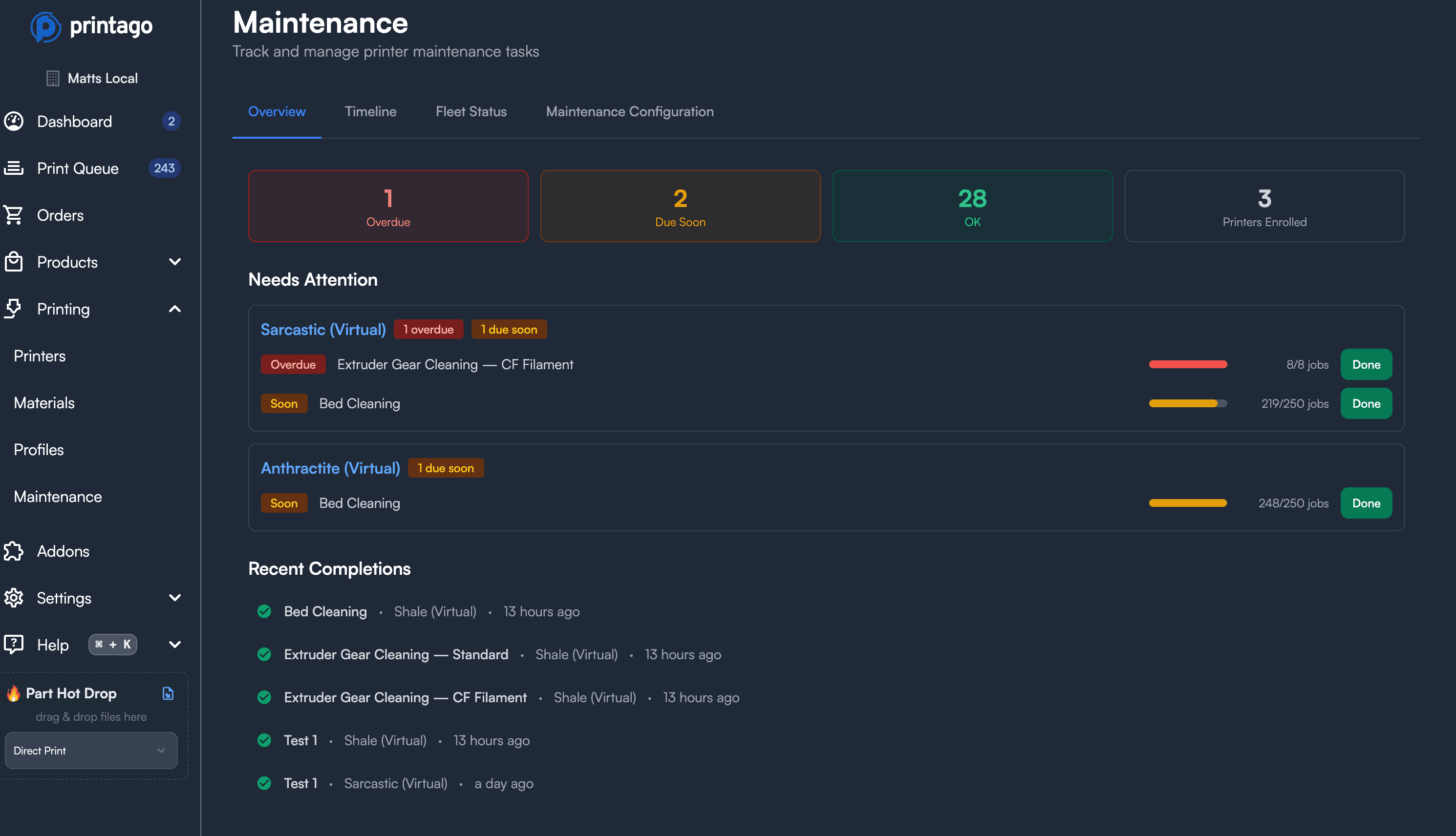Click the Printago logo icon
The width and height of the screenshot is (1456, 836).
(x=45, y=26)
